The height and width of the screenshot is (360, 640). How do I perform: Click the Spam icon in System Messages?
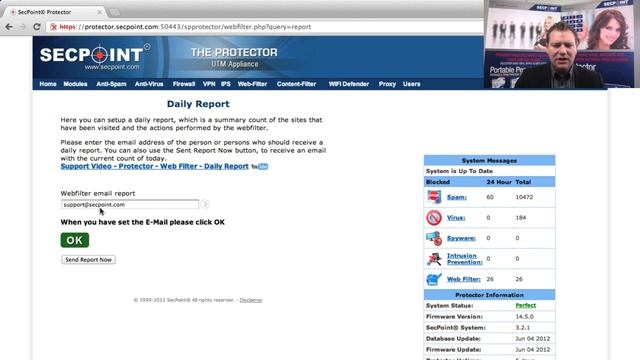coord(434,197)
